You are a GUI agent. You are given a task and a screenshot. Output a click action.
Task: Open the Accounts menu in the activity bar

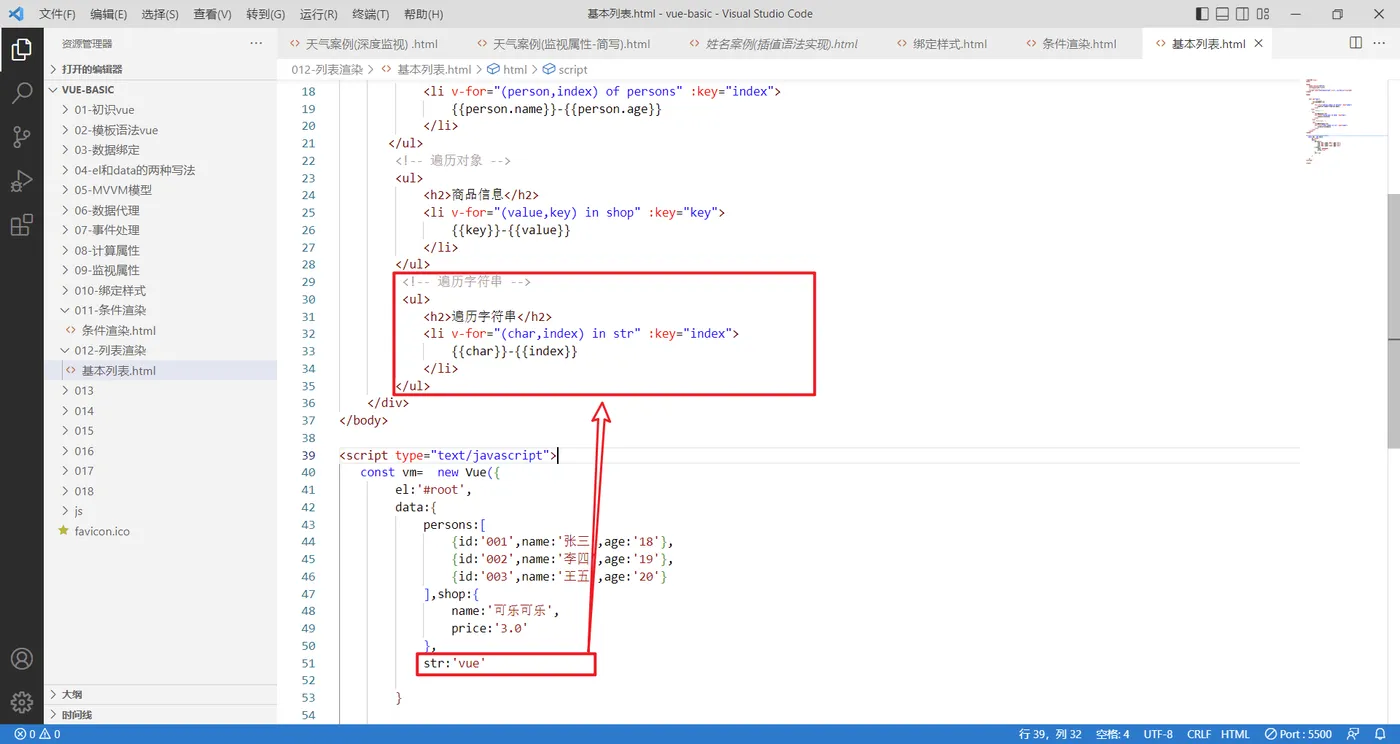click(x=21, y=659)
